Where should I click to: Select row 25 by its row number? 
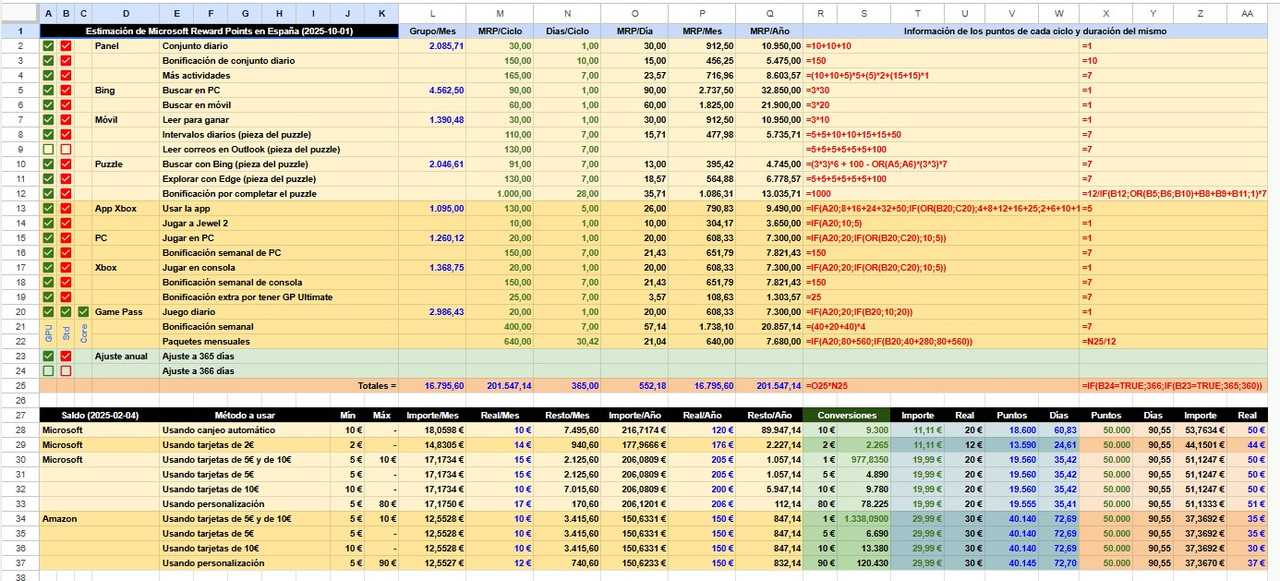(x=20, y=385)
